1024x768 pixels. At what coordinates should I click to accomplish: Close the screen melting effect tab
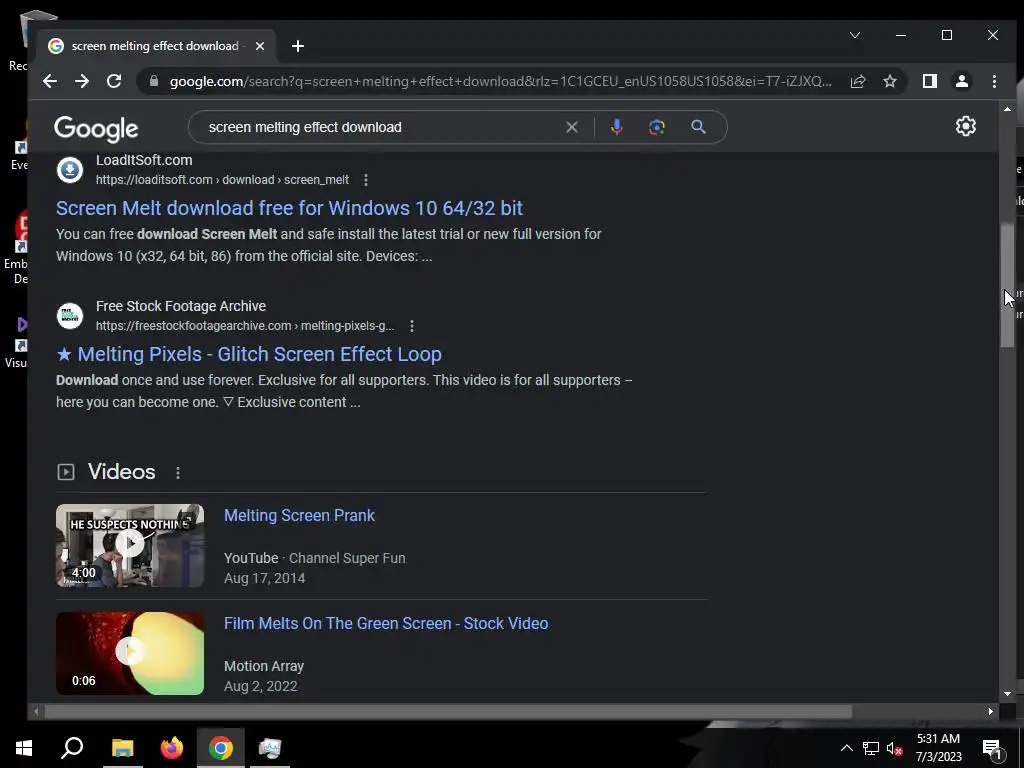(x=260, y=46)
